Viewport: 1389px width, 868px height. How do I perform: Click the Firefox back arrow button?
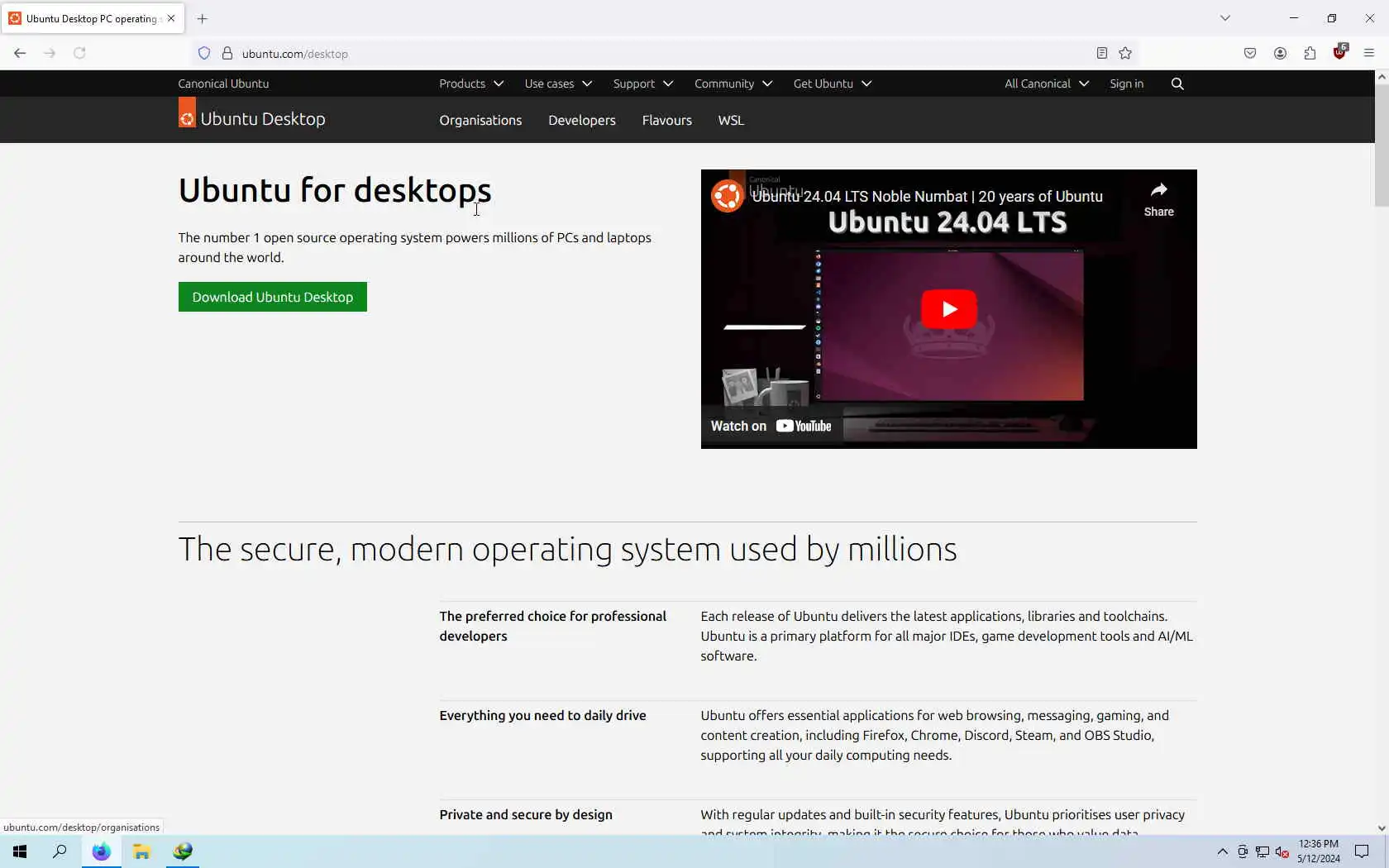coord(20,53)
